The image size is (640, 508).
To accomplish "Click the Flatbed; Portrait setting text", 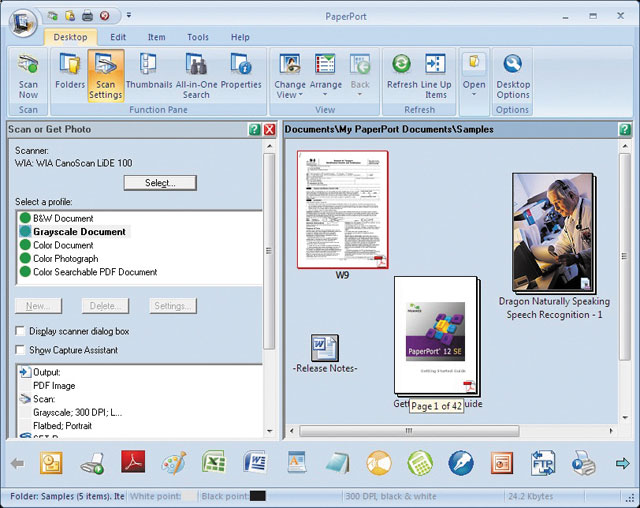I will (x=62, y=426).
